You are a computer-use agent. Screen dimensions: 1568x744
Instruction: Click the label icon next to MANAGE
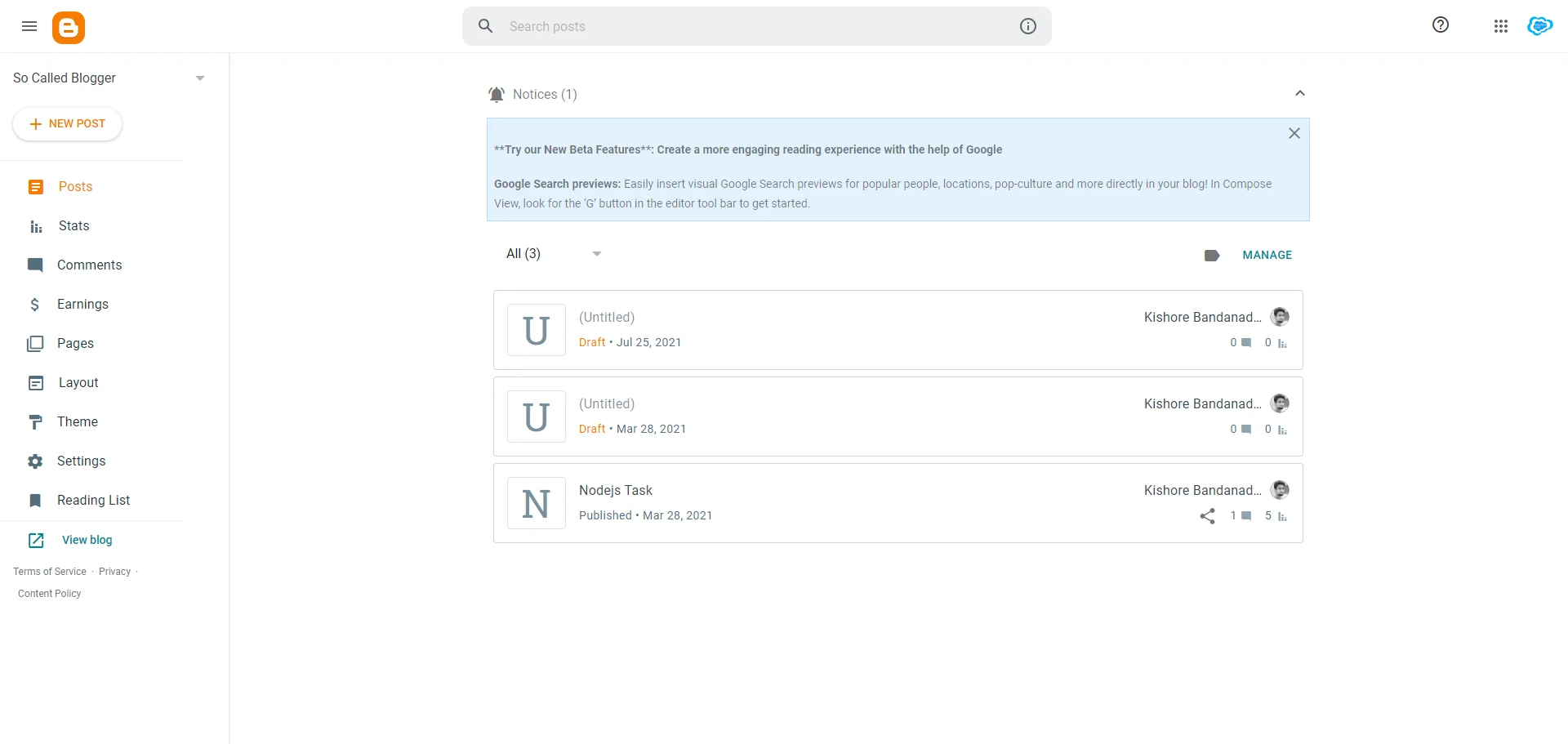[1211, 255]
